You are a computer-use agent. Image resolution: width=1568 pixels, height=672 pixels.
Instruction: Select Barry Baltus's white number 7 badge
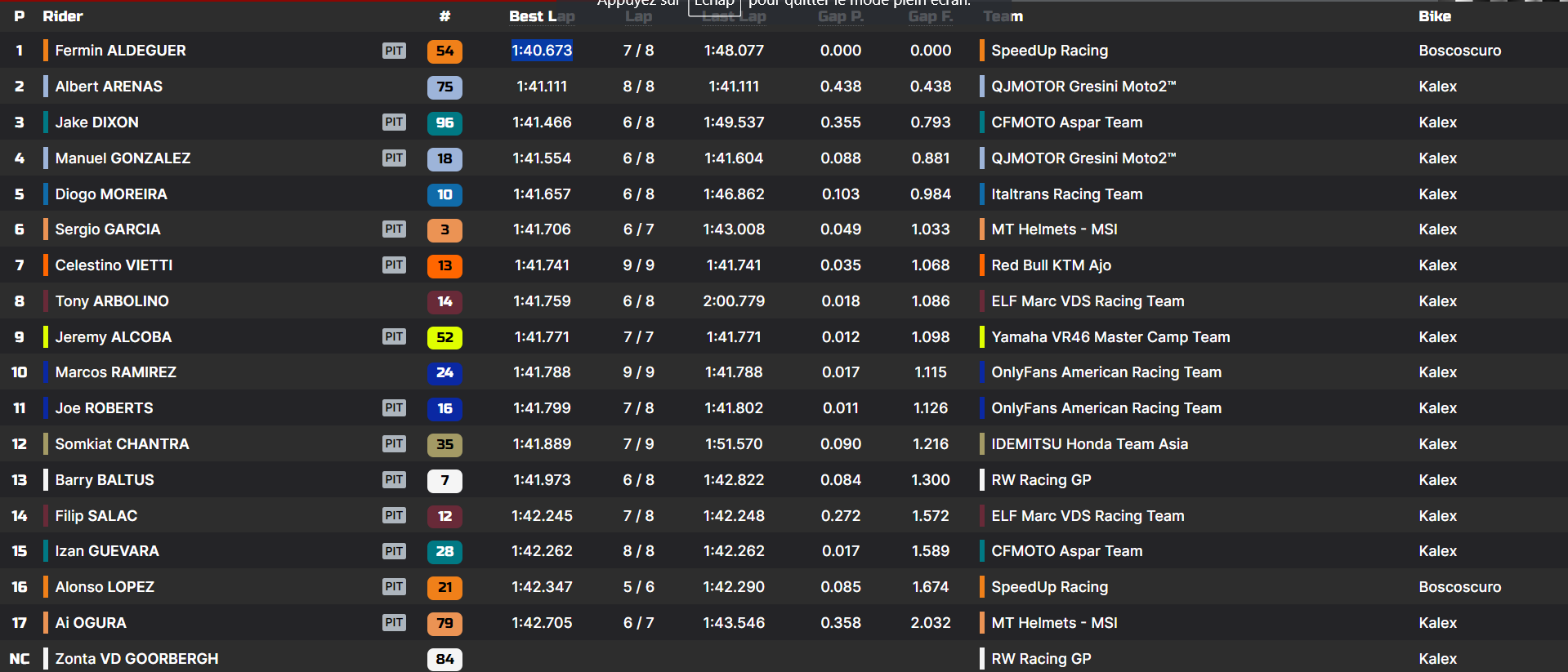(444, 481)
